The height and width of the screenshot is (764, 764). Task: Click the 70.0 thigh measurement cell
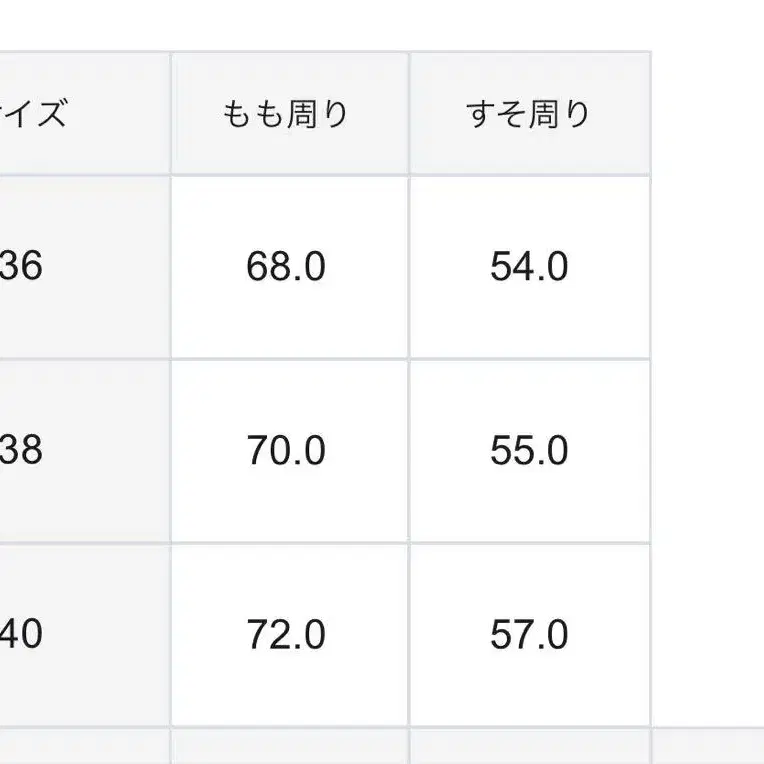pos(289,450)
